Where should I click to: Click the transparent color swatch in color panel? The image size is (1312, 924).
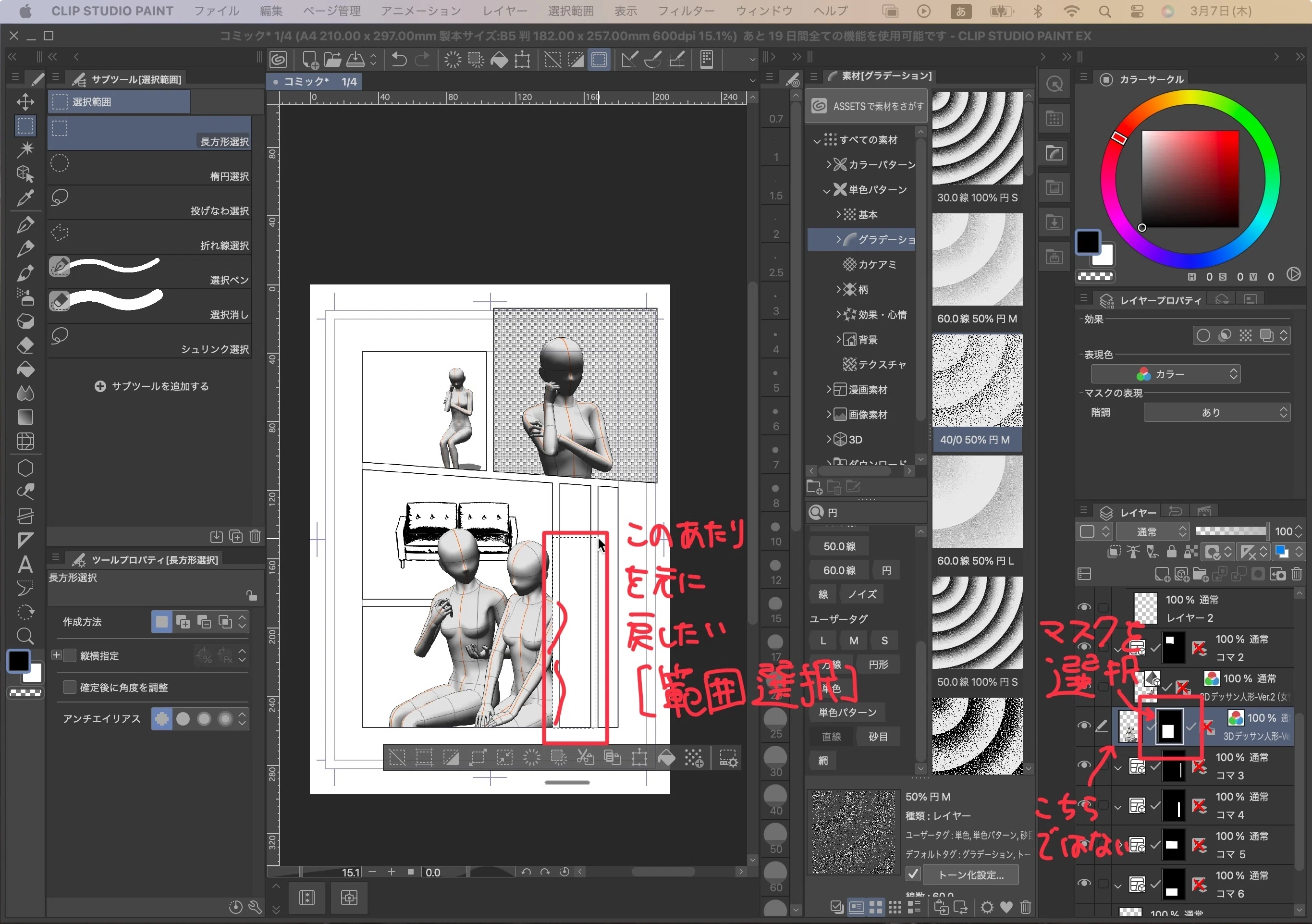(1095, 276)
